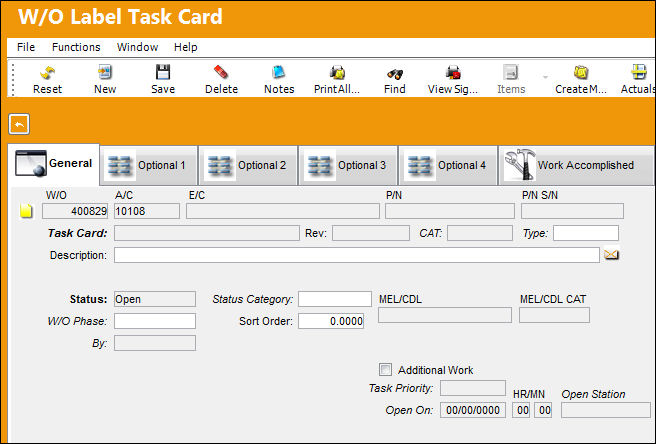Click the By input field

155,343
